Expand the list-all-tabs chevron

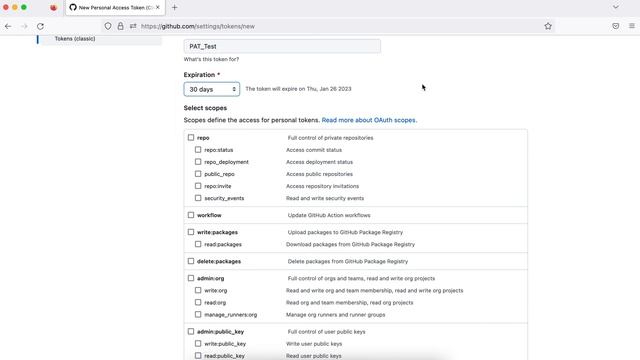[616, 7]
